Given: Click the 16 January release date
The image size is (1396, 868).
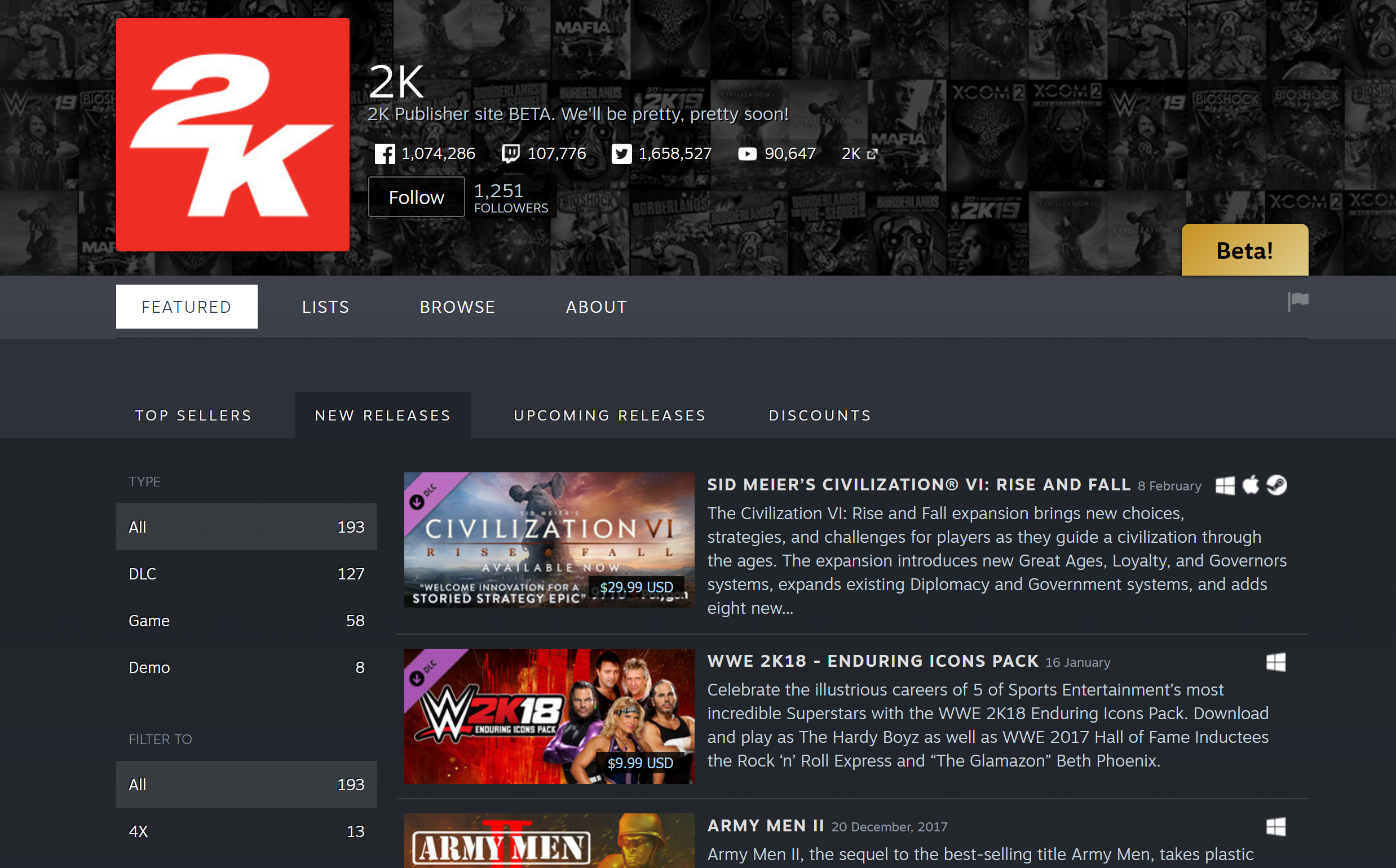Looking at the screenshot, I should [x=1078, y=662].
